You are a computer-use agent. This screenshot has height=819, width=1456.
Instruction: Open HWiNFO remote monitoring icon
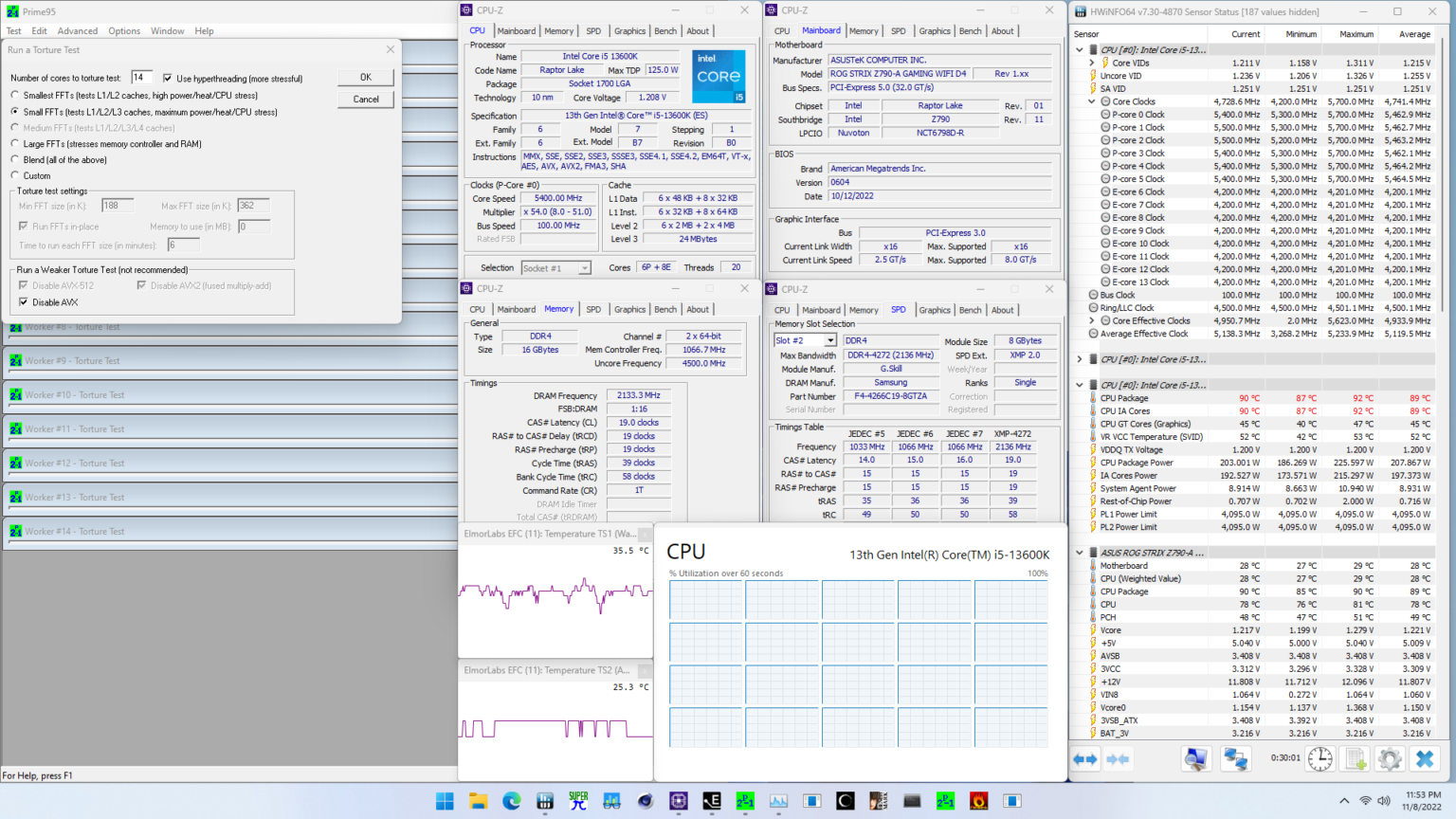pos(1235,758)
